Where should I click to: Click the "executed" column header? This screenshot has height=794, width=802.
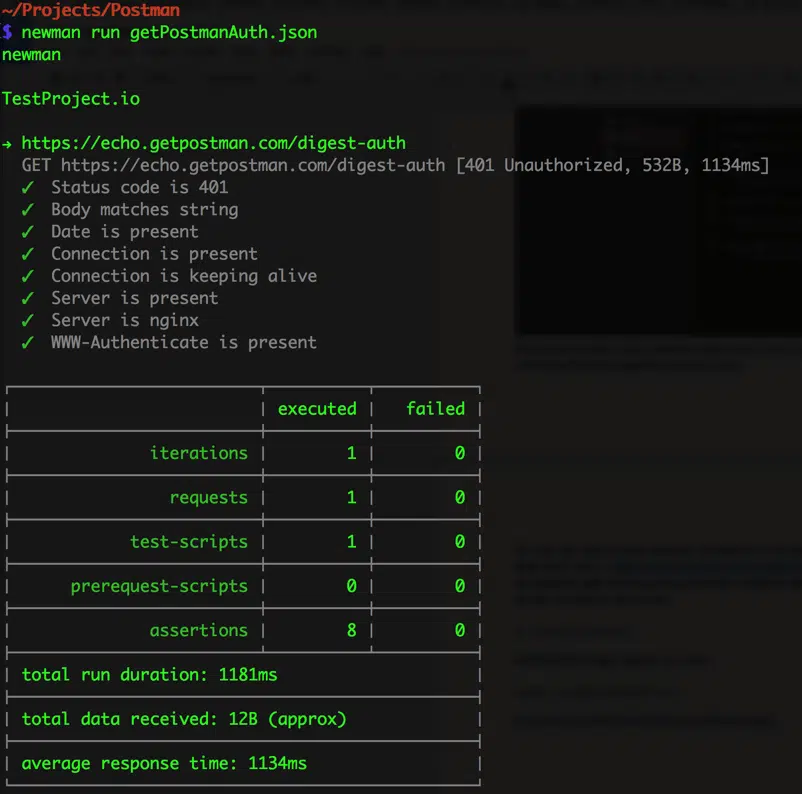coord(316,408)
